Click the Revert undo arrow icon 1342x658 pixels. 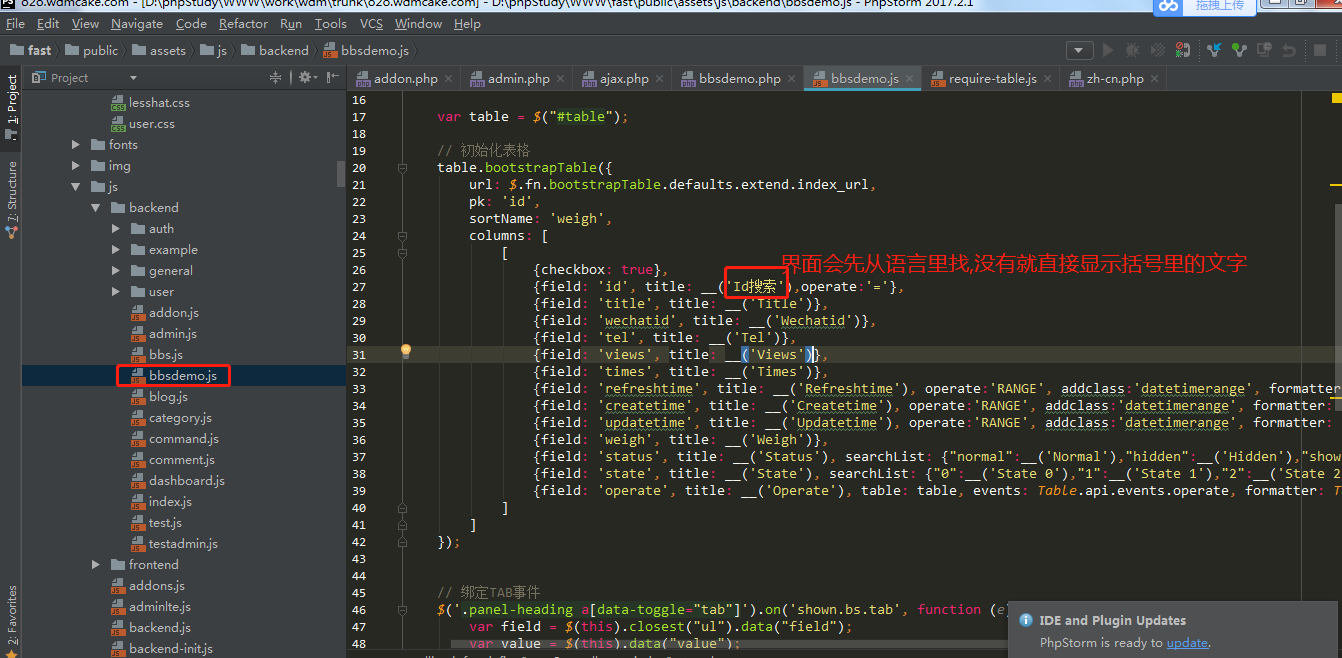(x=1290, y=50)
